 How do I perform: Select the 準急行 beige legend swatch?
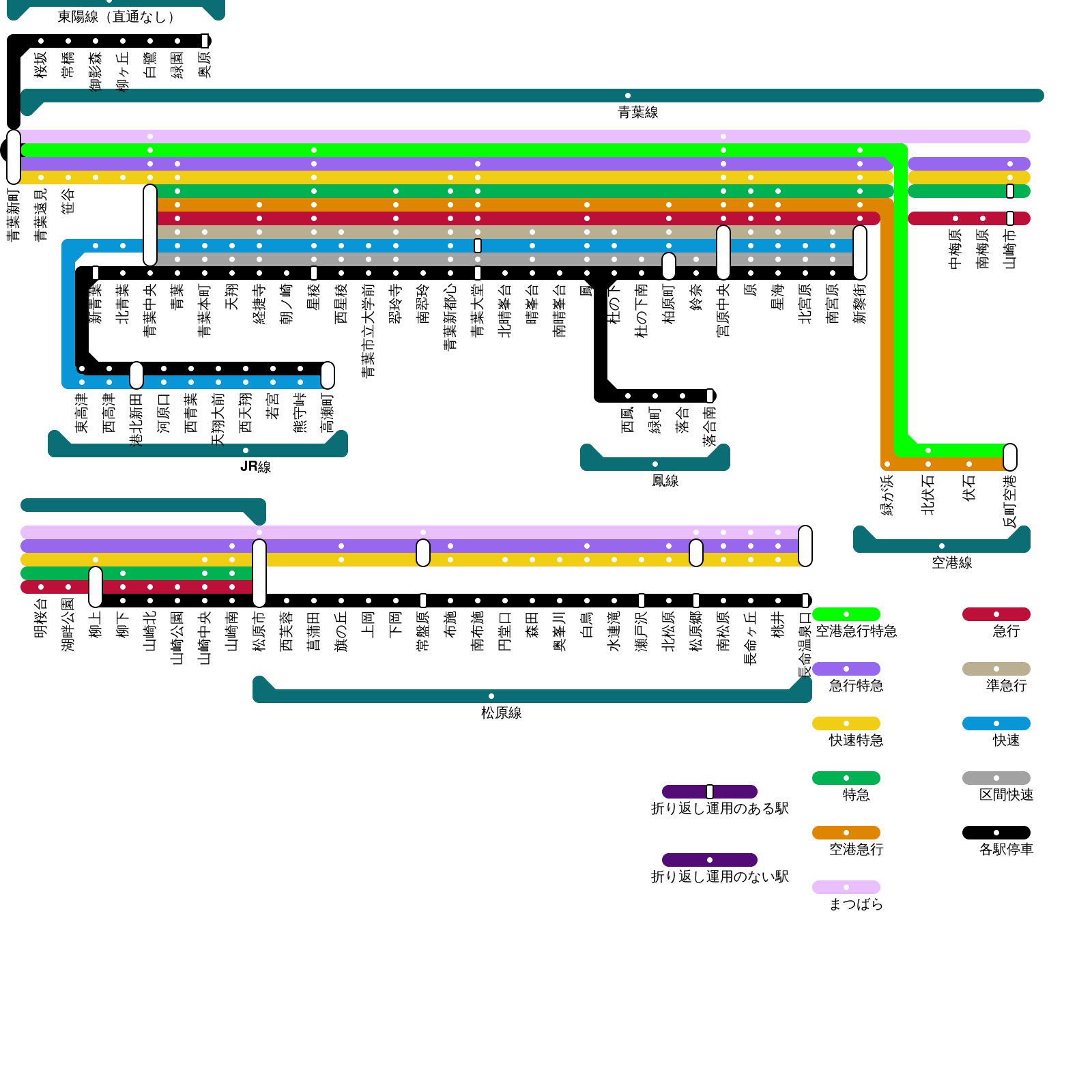coord(996,669)
